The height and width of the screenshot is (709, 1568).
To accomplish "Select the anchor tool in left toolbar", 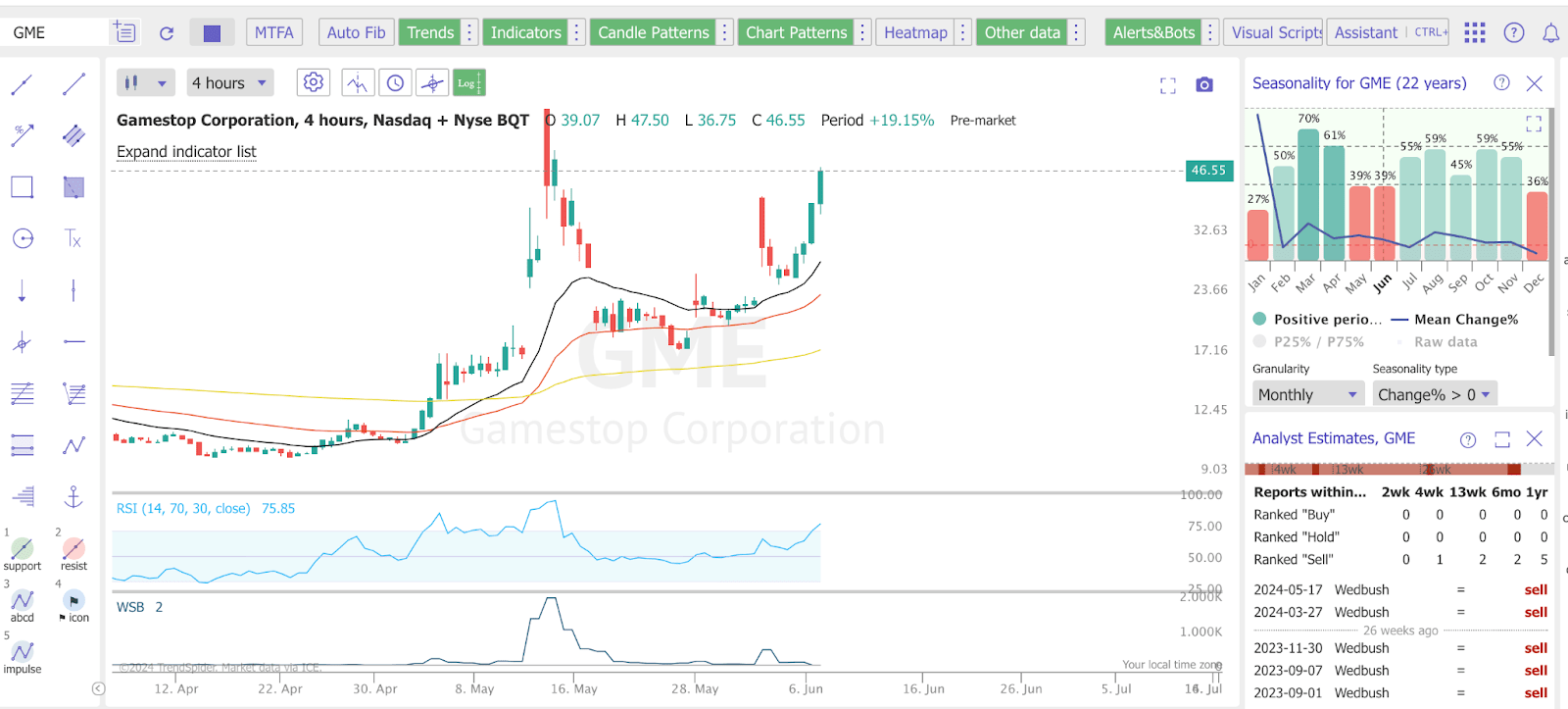I will pyautogui.click(x=73, y=497).
